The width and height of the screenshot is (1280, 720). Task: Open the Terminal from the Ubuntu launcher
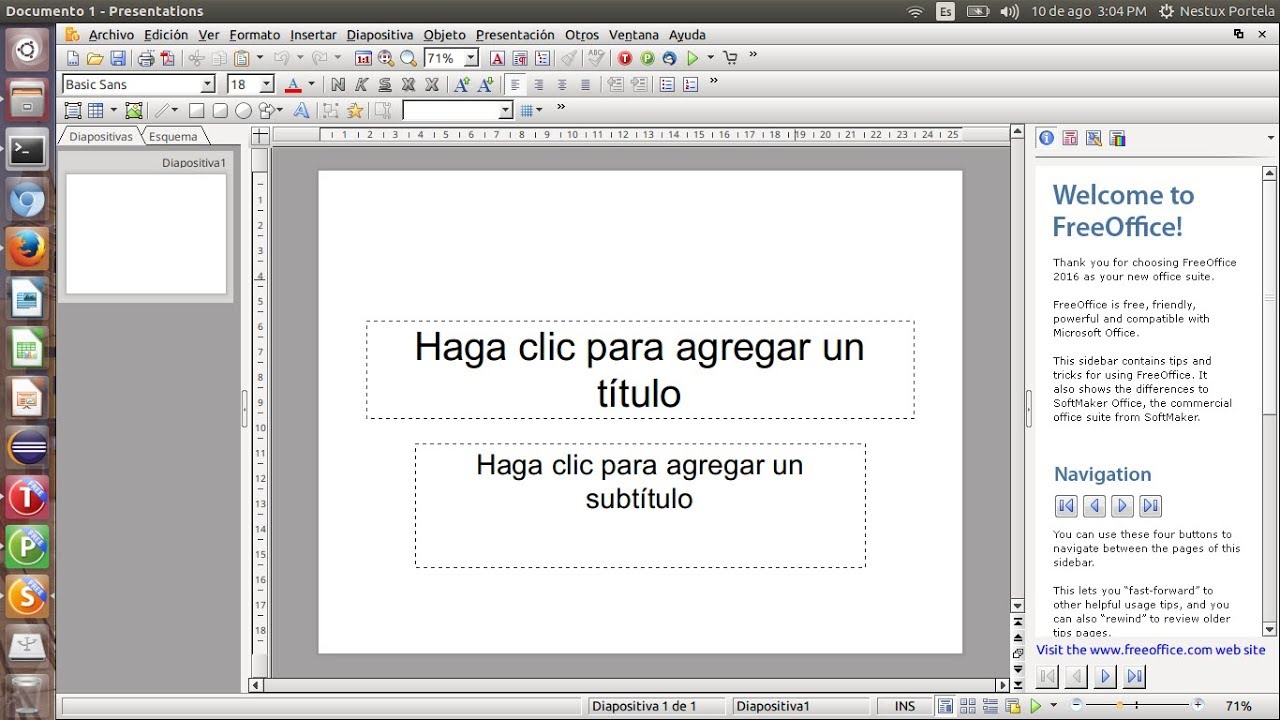(27, 151)
